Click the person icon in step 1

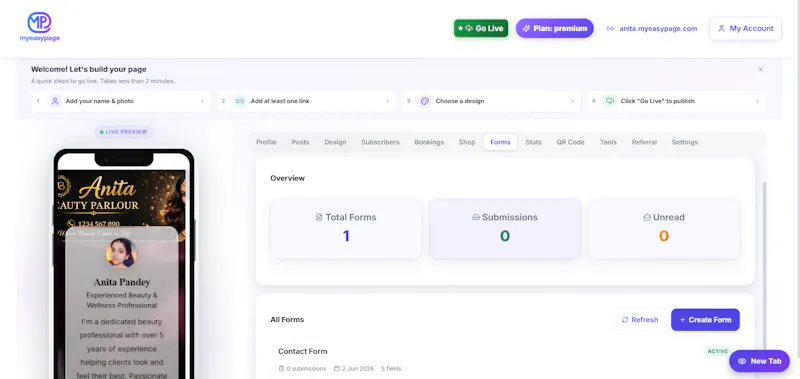coord(55,101)
